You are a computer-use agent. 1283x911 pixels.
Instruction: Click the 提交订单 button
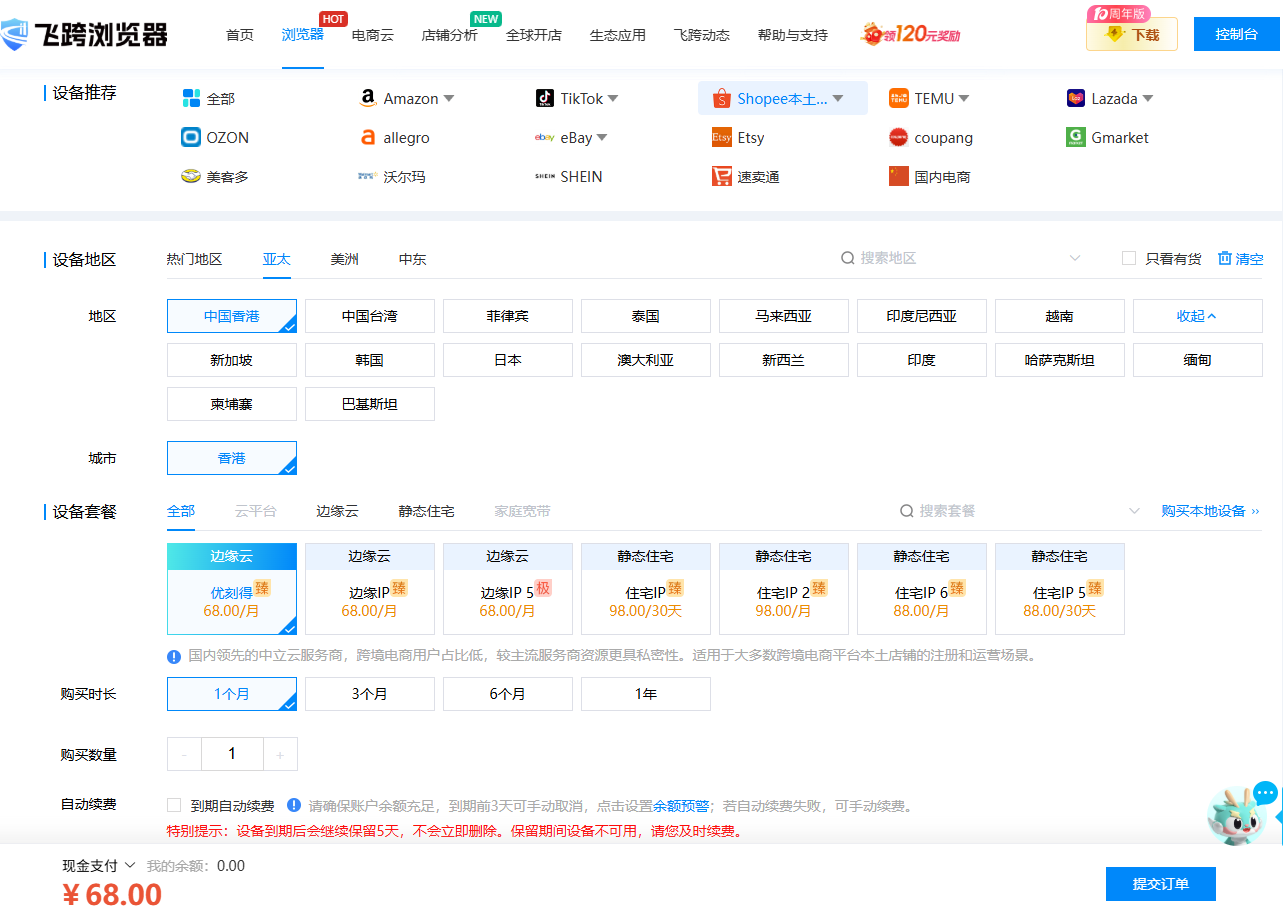(1160, 884)
